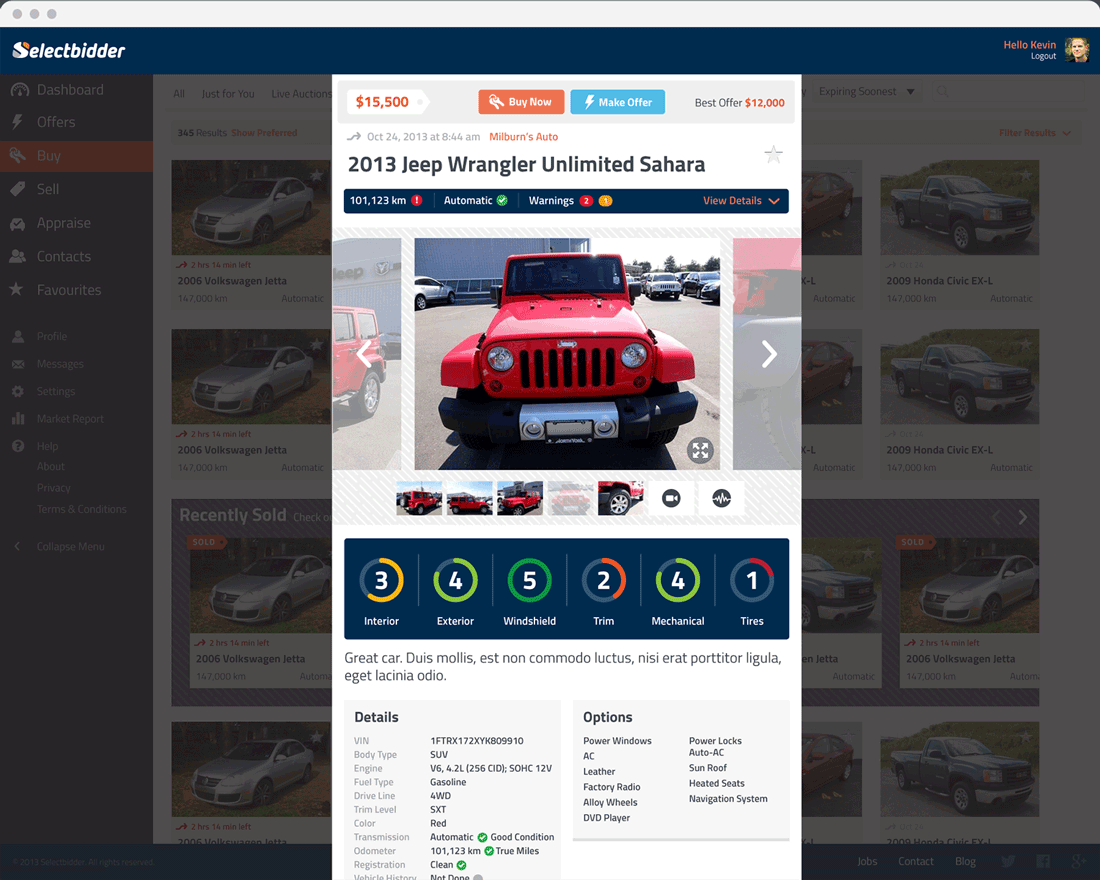Select the first Jeep thumbnail

point(419,498)
